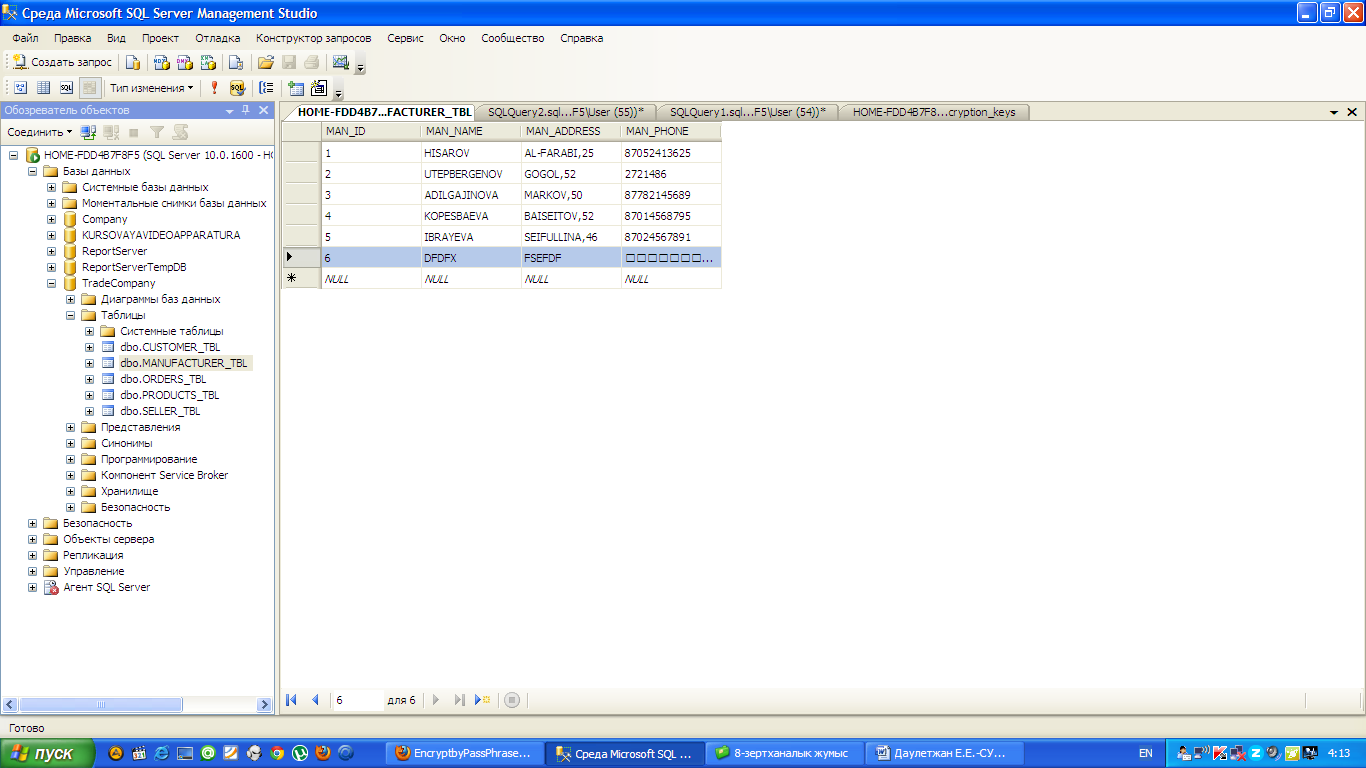The height and width of the screenshot is (768, 1366).
Task: Expand the Company database node
Action: 52,219
